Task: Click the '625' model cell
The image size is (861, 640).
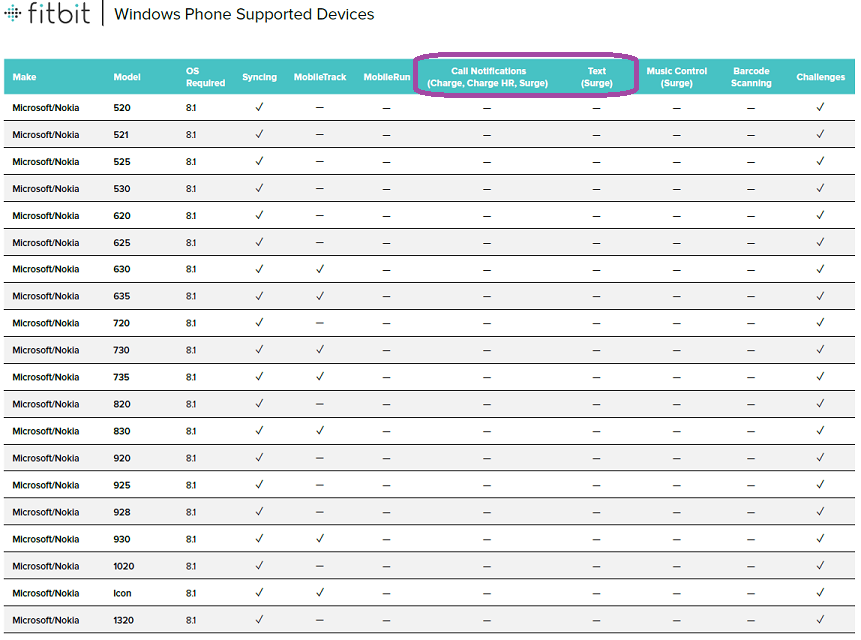Action: (122, 243)
